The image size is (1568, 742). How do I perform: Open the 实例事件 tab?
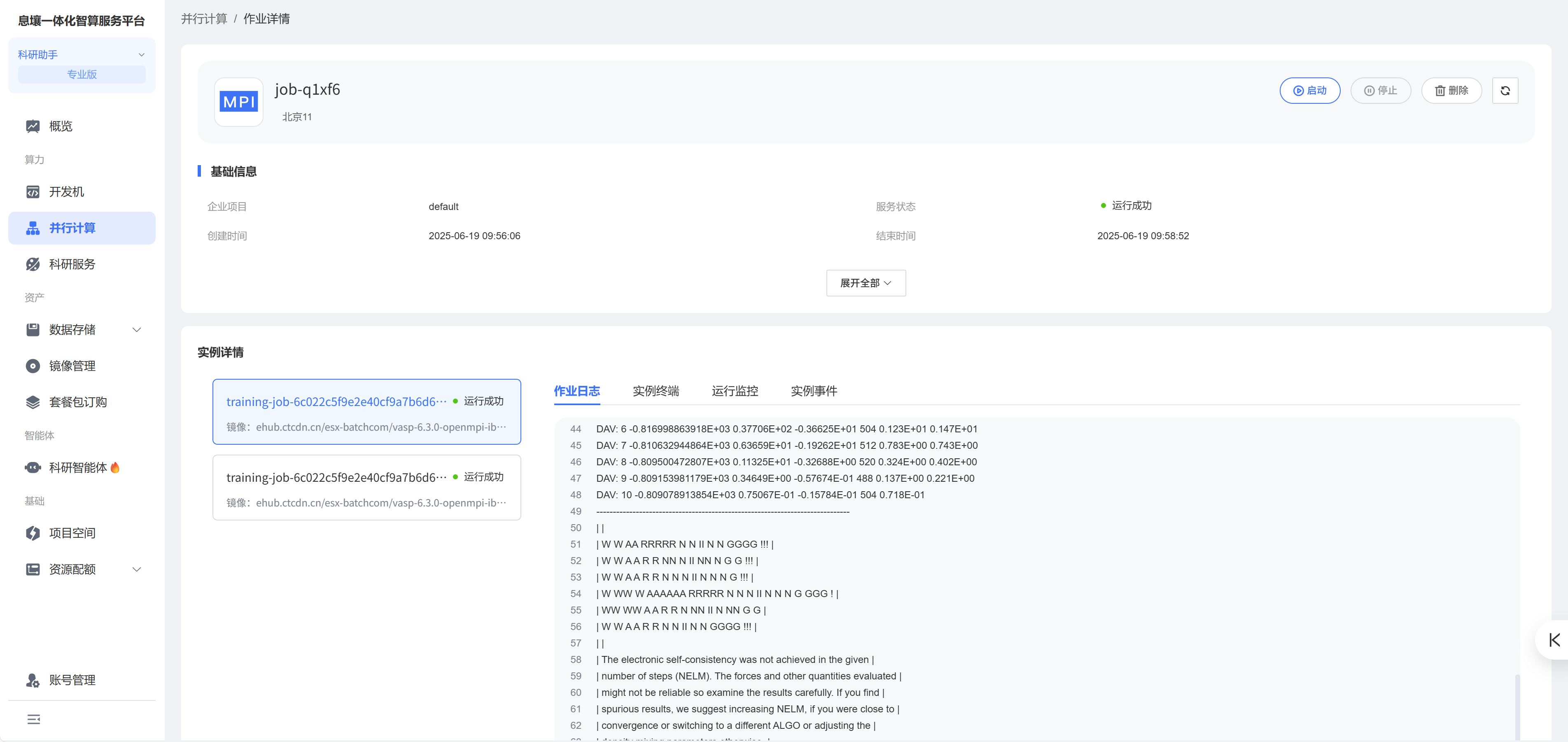pos(814,391)
